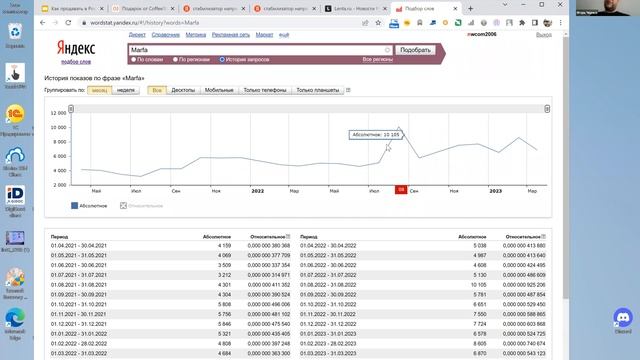Click the wordstat.yandex.ru address bar

pos(220,23)
